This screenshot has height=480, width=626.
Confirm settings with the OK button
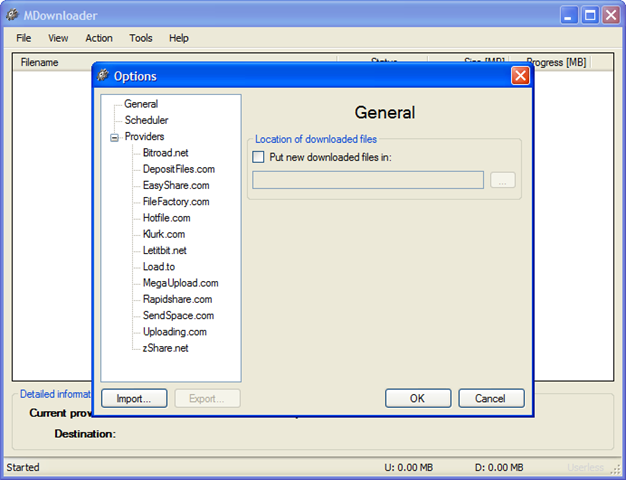418,398
